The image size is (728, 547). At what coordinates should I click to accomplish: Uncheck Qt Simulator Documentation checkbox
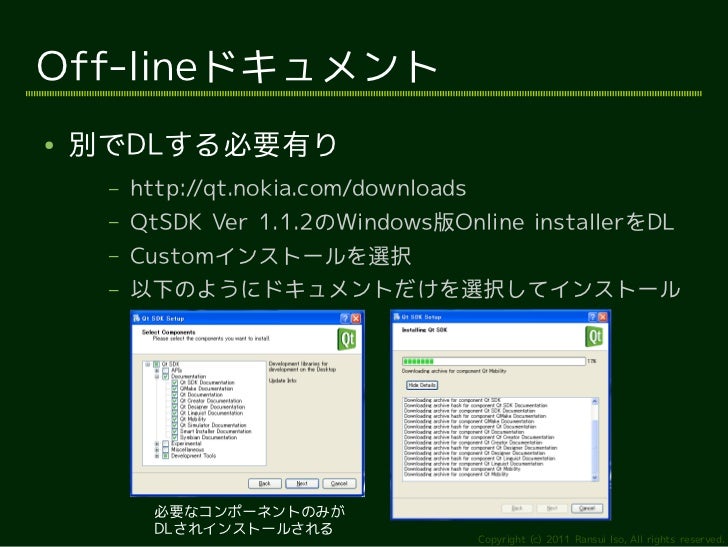175,425
